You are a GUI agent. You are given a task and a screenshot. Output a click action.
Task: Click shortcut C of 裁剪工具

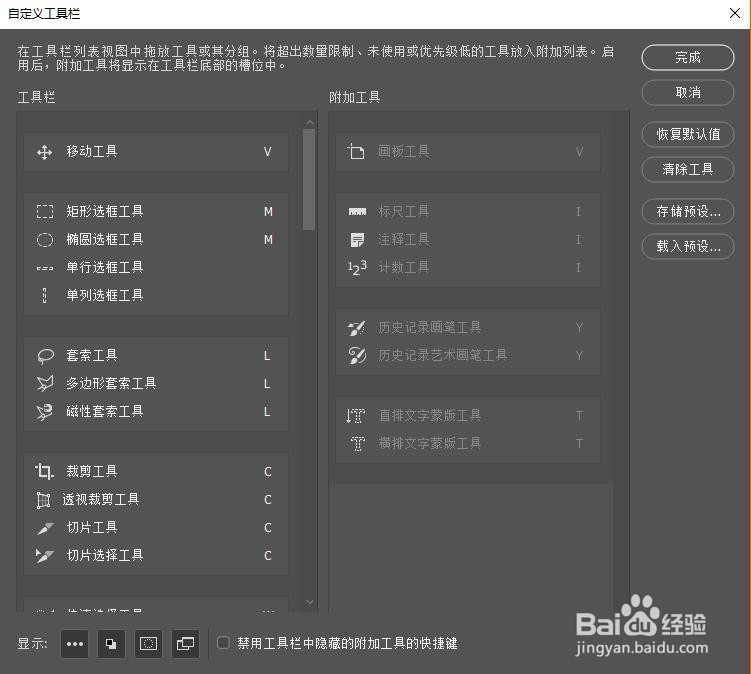268,472
